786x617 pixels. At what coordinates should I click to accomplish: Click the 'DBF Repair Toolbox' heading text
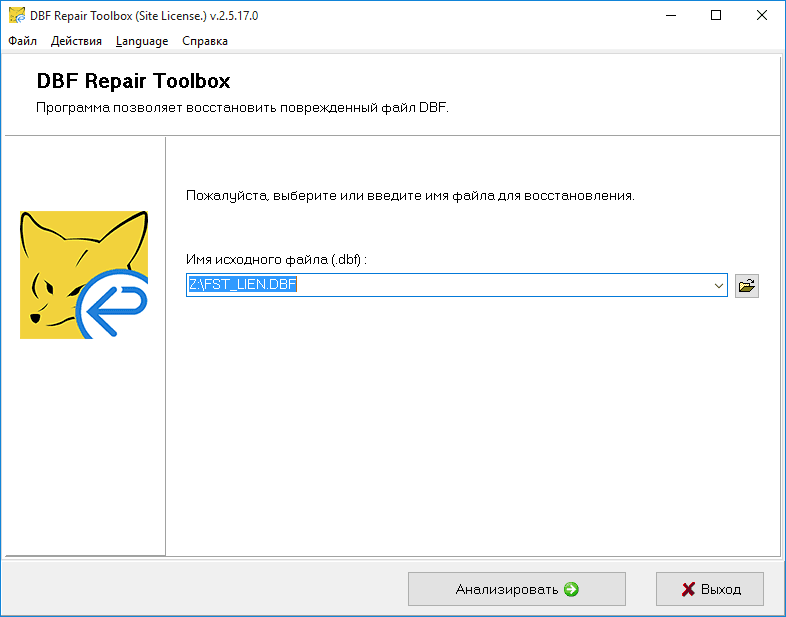[133, 81]
